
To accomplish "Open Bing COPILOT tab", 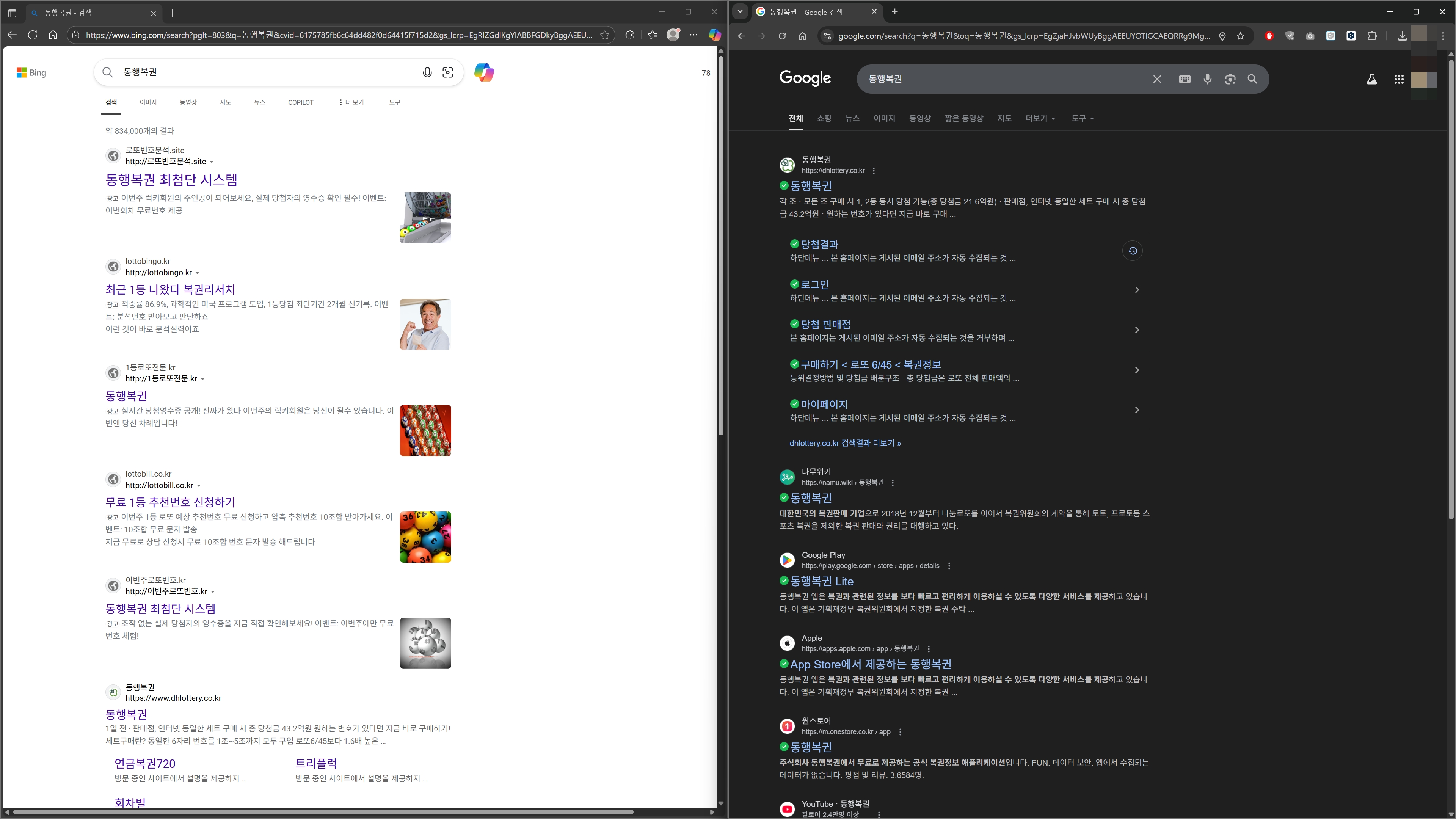I will point(301,102).
